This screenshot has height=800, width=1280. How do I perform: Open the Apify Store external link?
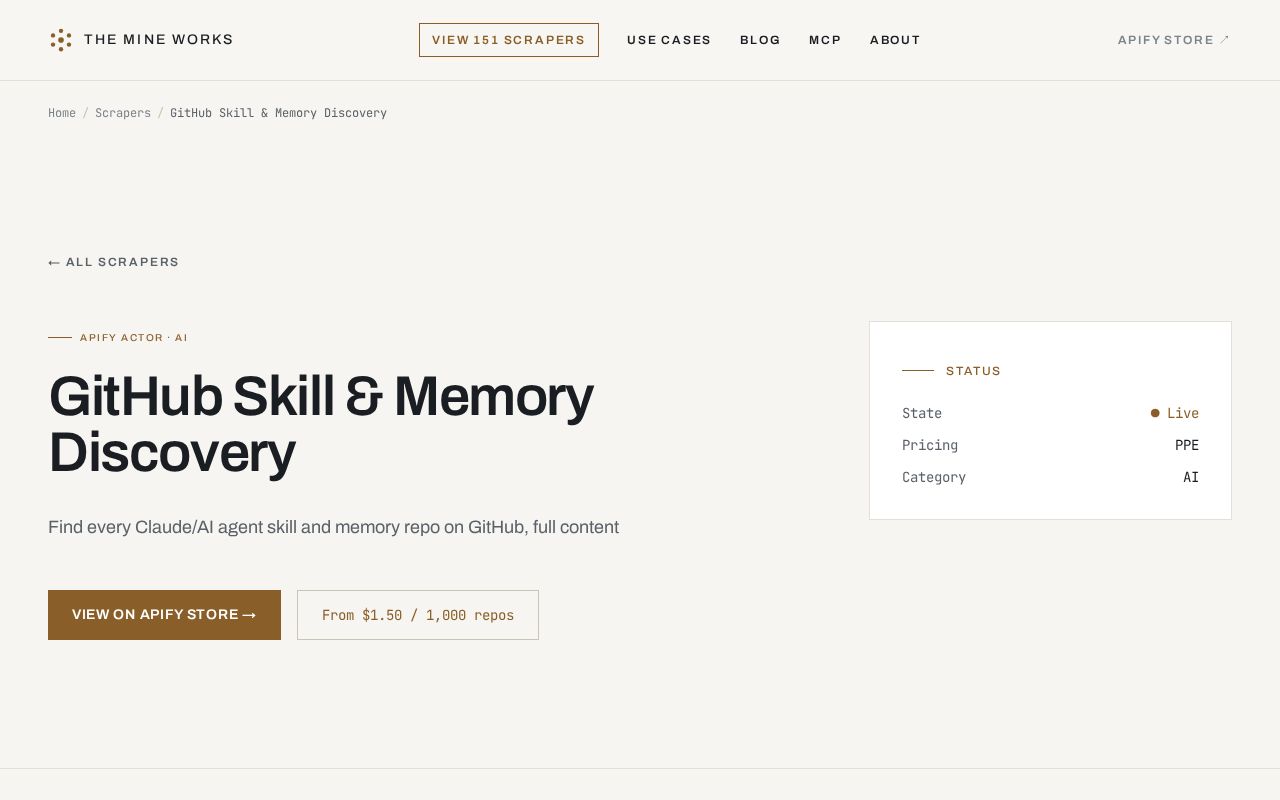(x=1174, y=40)
